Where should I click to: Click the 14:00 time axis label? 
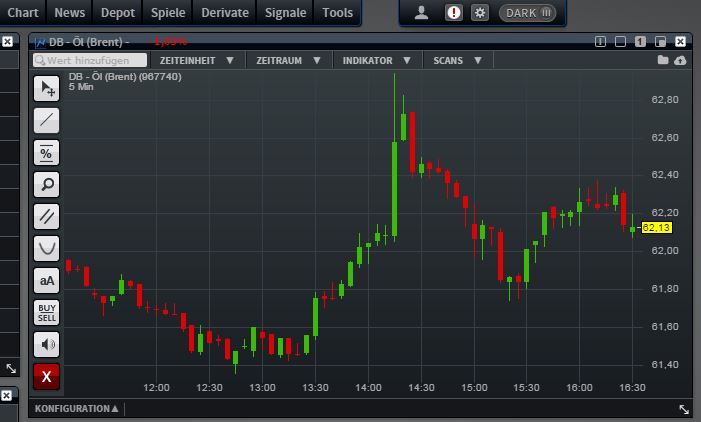point(368,388)
